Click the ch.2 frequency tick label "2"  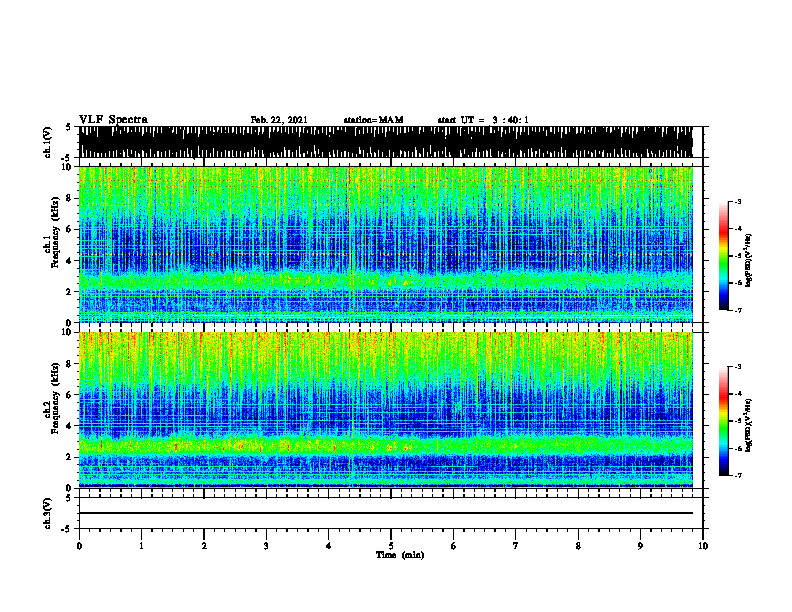[x=70, y=457]
